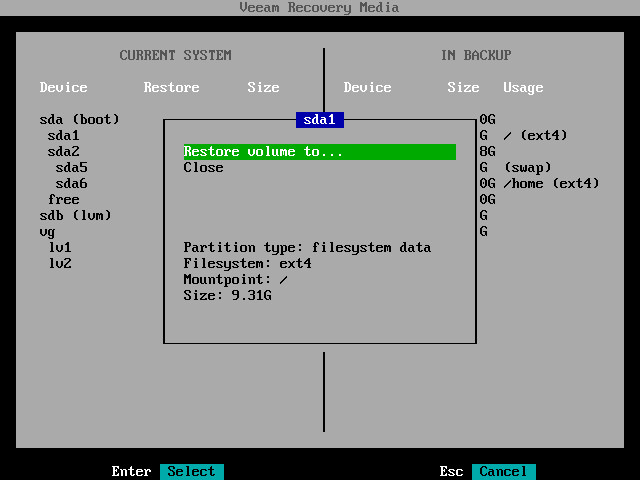Click the 'Size: 9.31G' line
Image resolution: width=640 pixels, height=480 pixels.
tap(227, 296)
